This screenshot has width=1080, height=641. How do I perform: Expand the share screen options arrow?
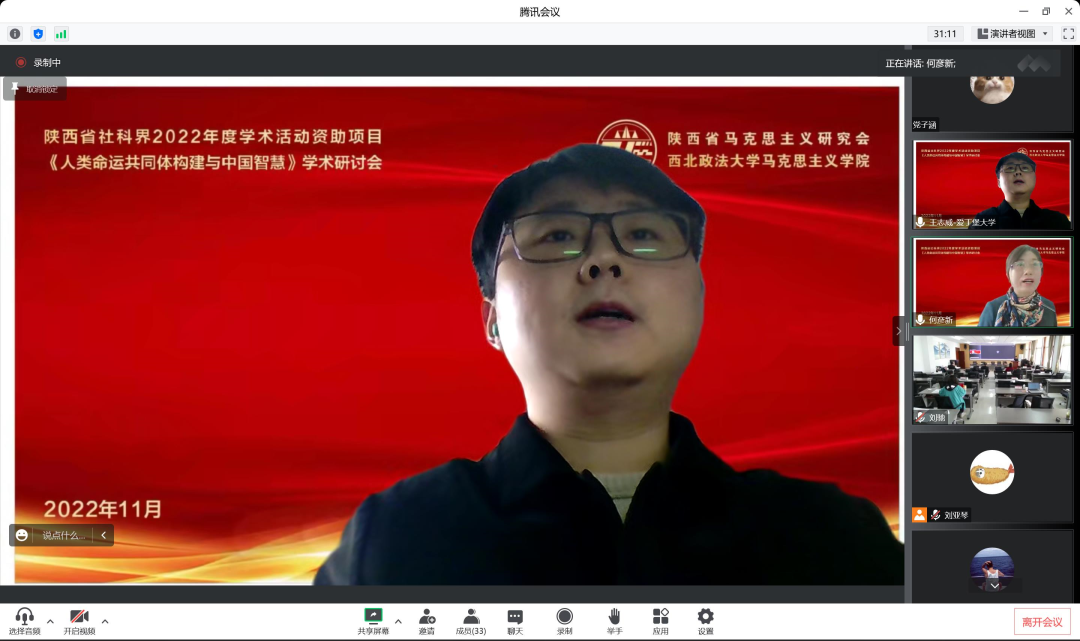398,621
